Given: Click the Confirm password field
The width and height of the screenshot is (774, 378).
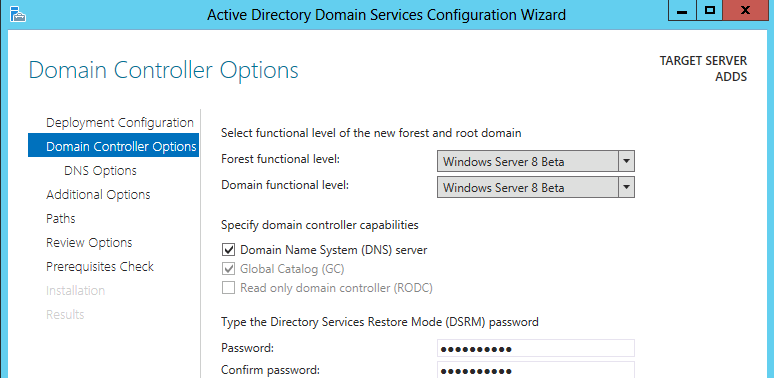Looking at the screenshot, I should point(536,370).
